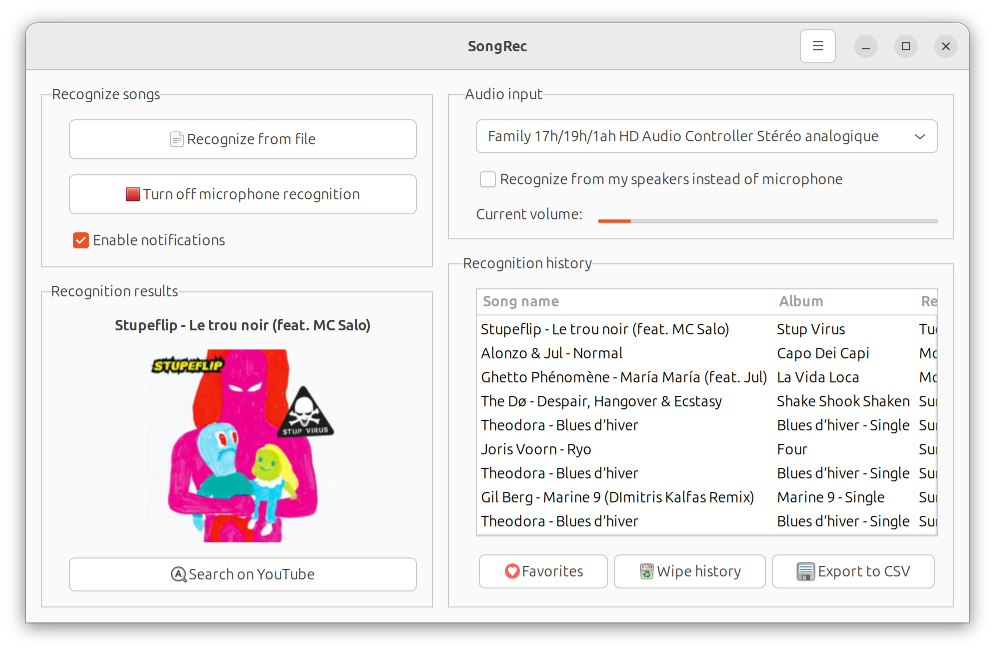995x651 pixels.
Task: Select the Joris Voorn - Ryo history row
Action: click(536, 449)
